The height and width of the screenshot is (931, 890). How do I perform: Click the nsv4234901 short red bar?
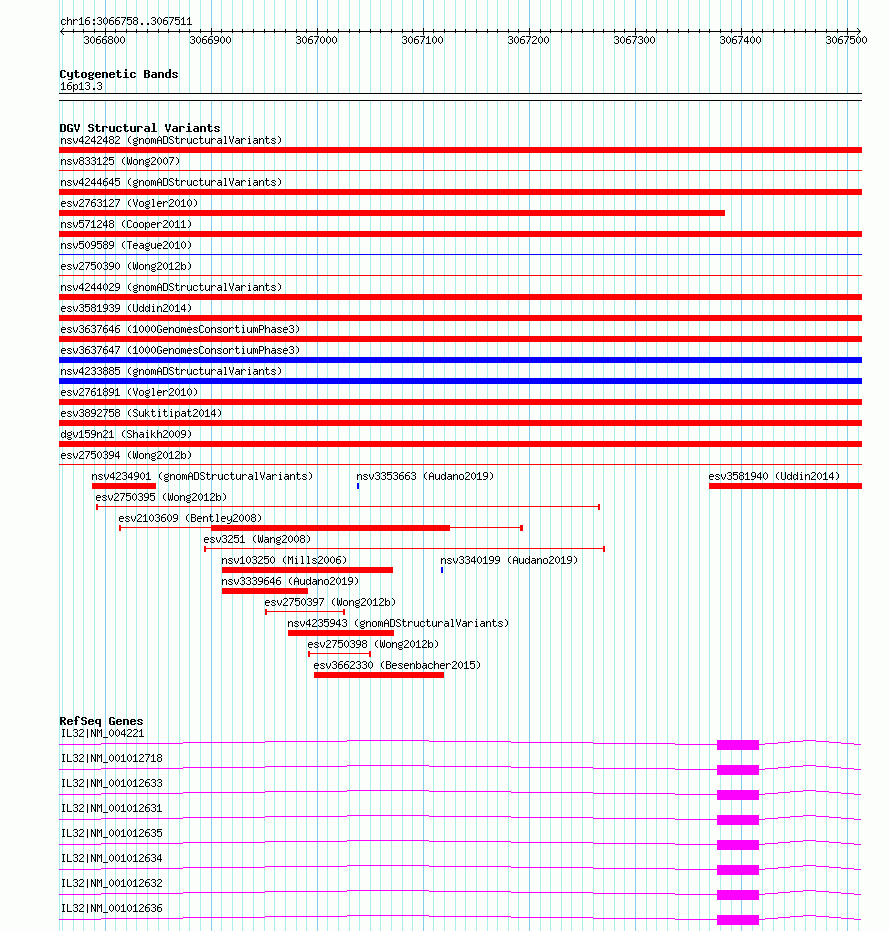(x=123, y=486)
